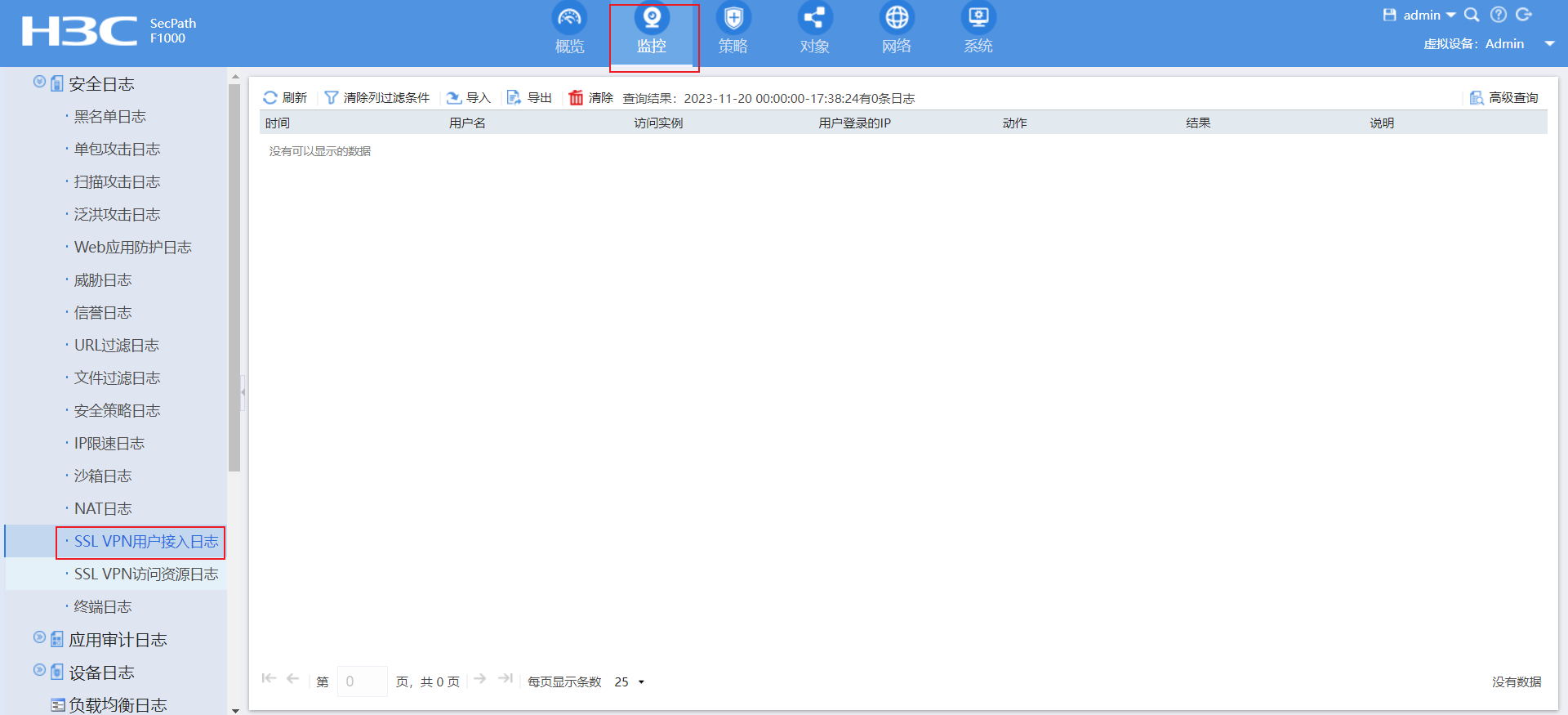Click the search magnifier icon in header
Screen dimensions: 1568x715
(x=1472, y=15)
